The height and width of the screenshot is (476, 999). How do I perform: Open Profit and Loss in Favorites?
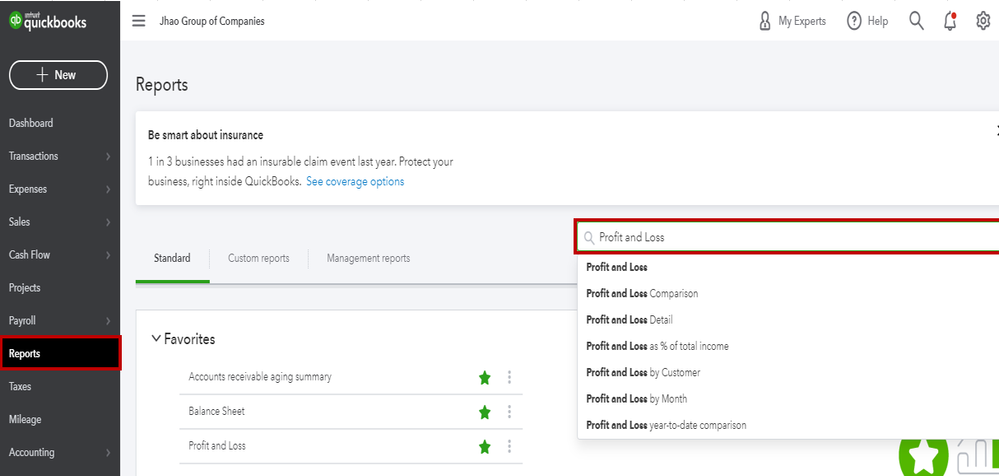217,445
